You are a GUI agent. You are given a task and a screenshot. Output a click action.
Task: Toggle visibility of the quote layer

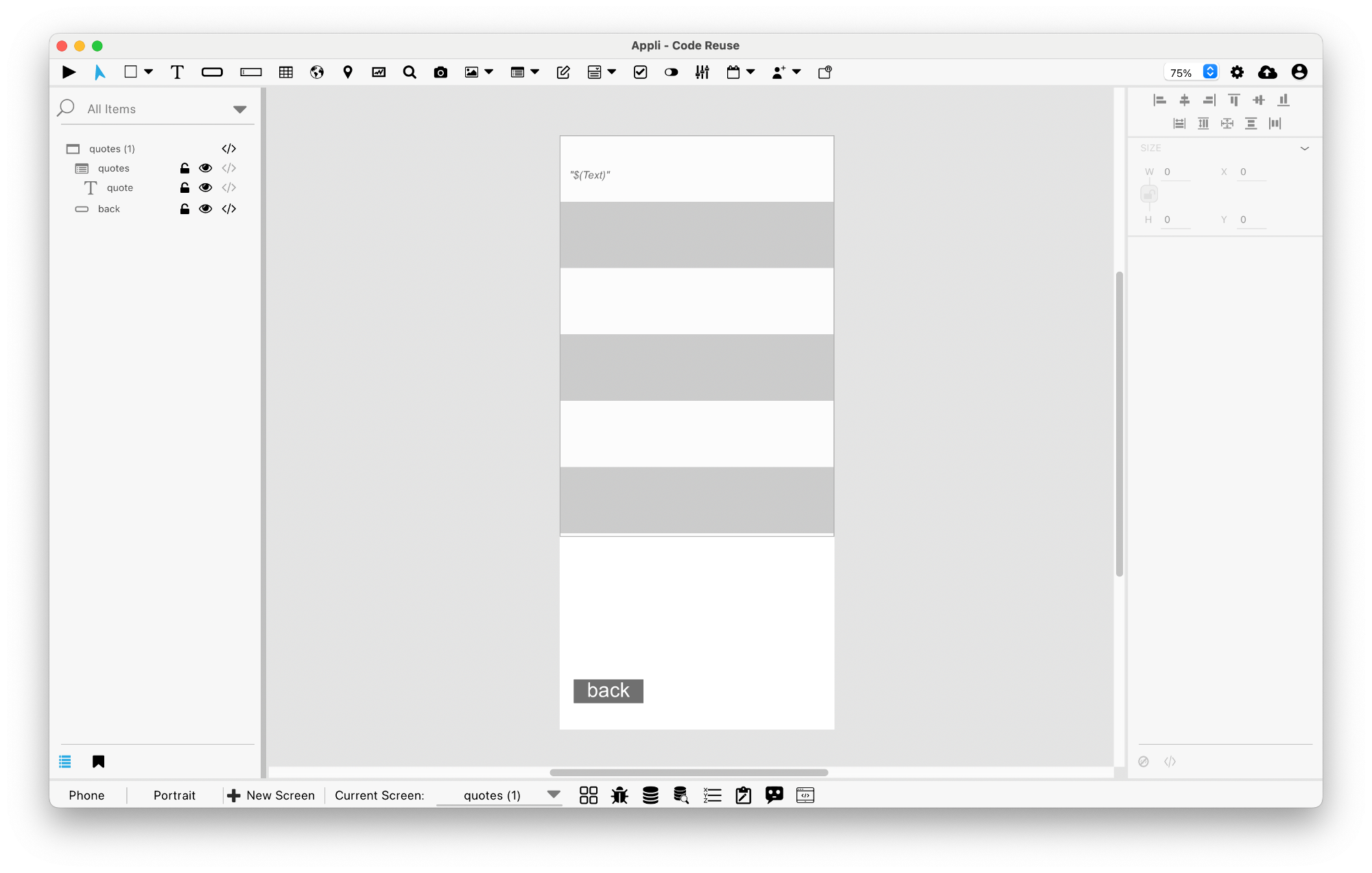coord(205,188)
